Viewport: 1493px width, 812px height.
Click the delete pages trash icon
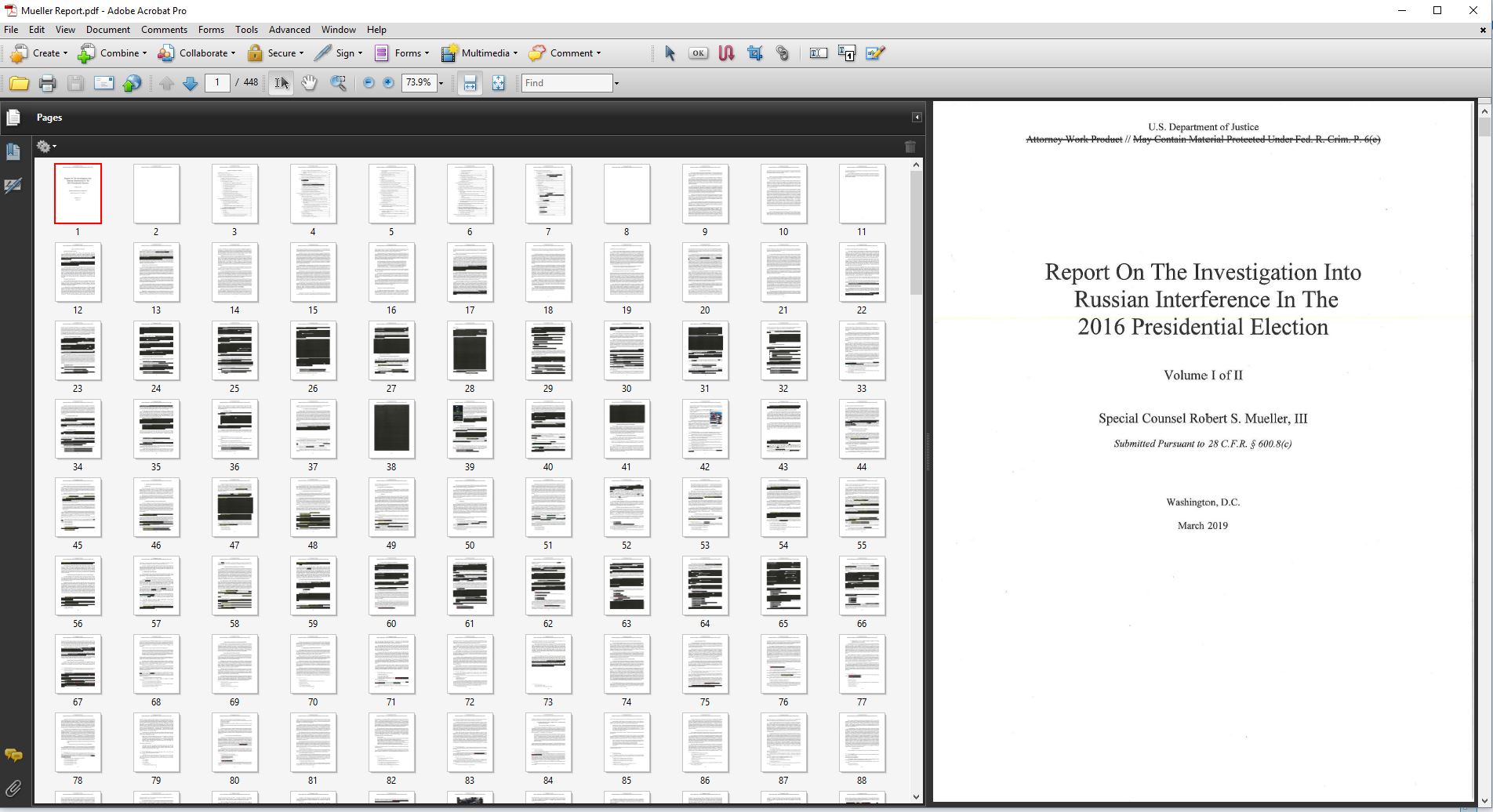(910, 147)
